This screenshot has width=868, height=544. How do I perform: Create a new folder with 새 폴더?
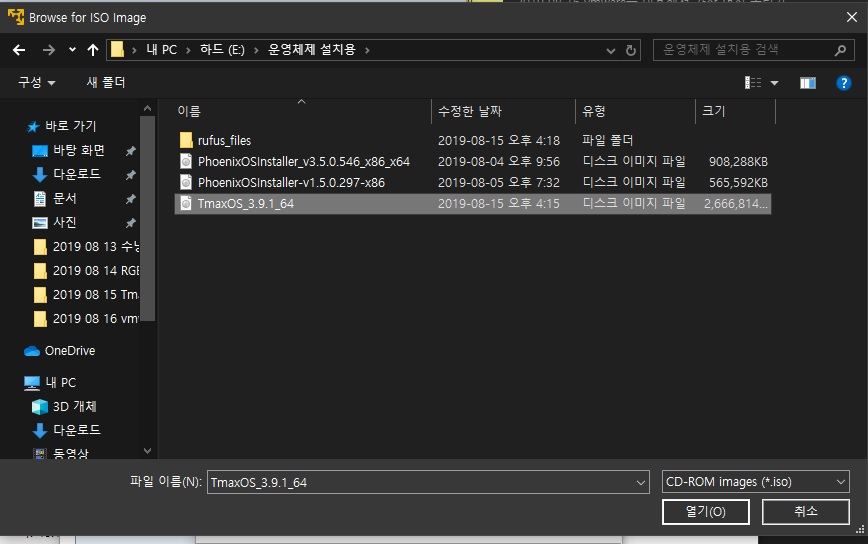(105, 82)
